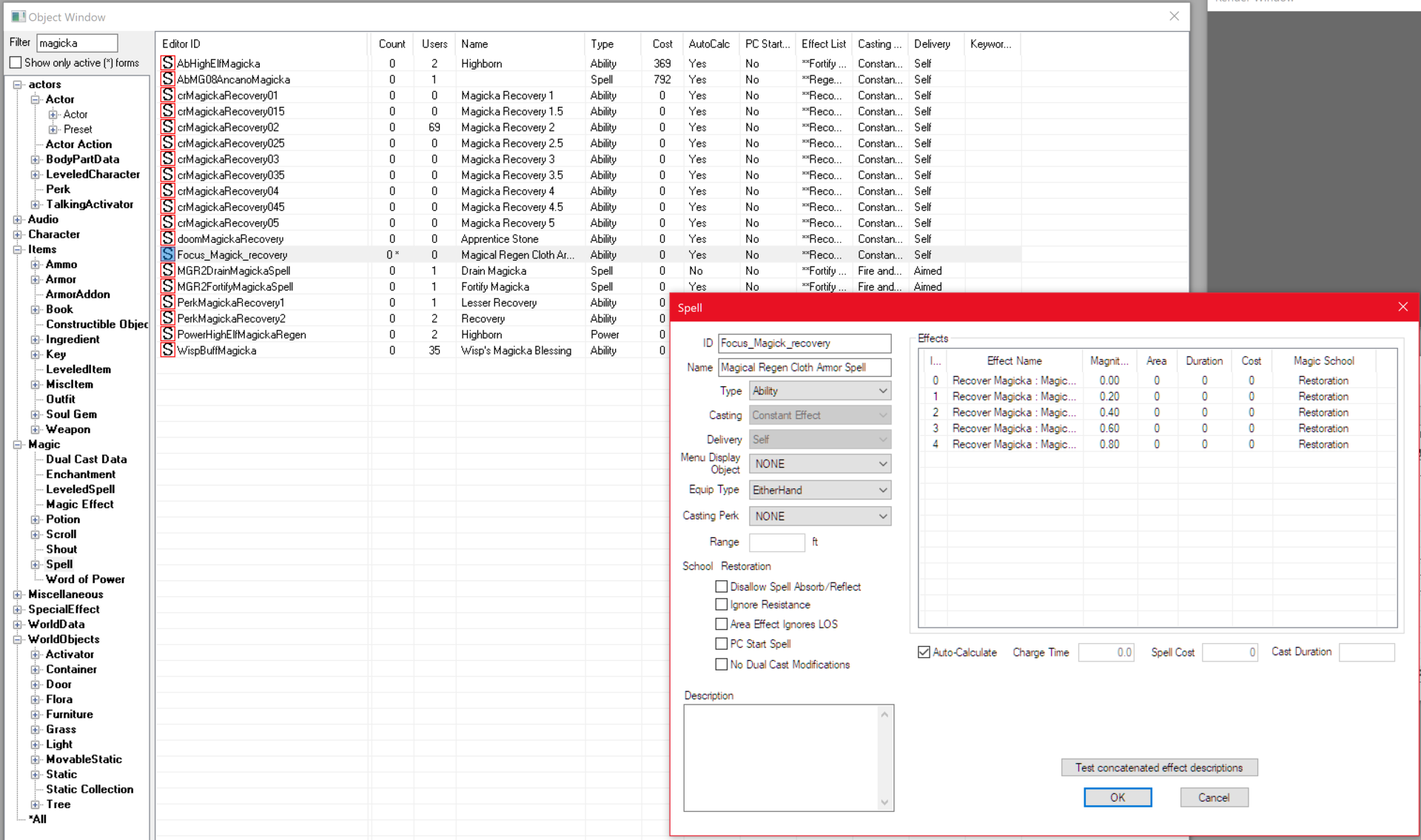Viewport: 1421px width, 840px height.
Task: Click the spell icon beside Focus_Magick_recovery
Action: pos(168,255)
